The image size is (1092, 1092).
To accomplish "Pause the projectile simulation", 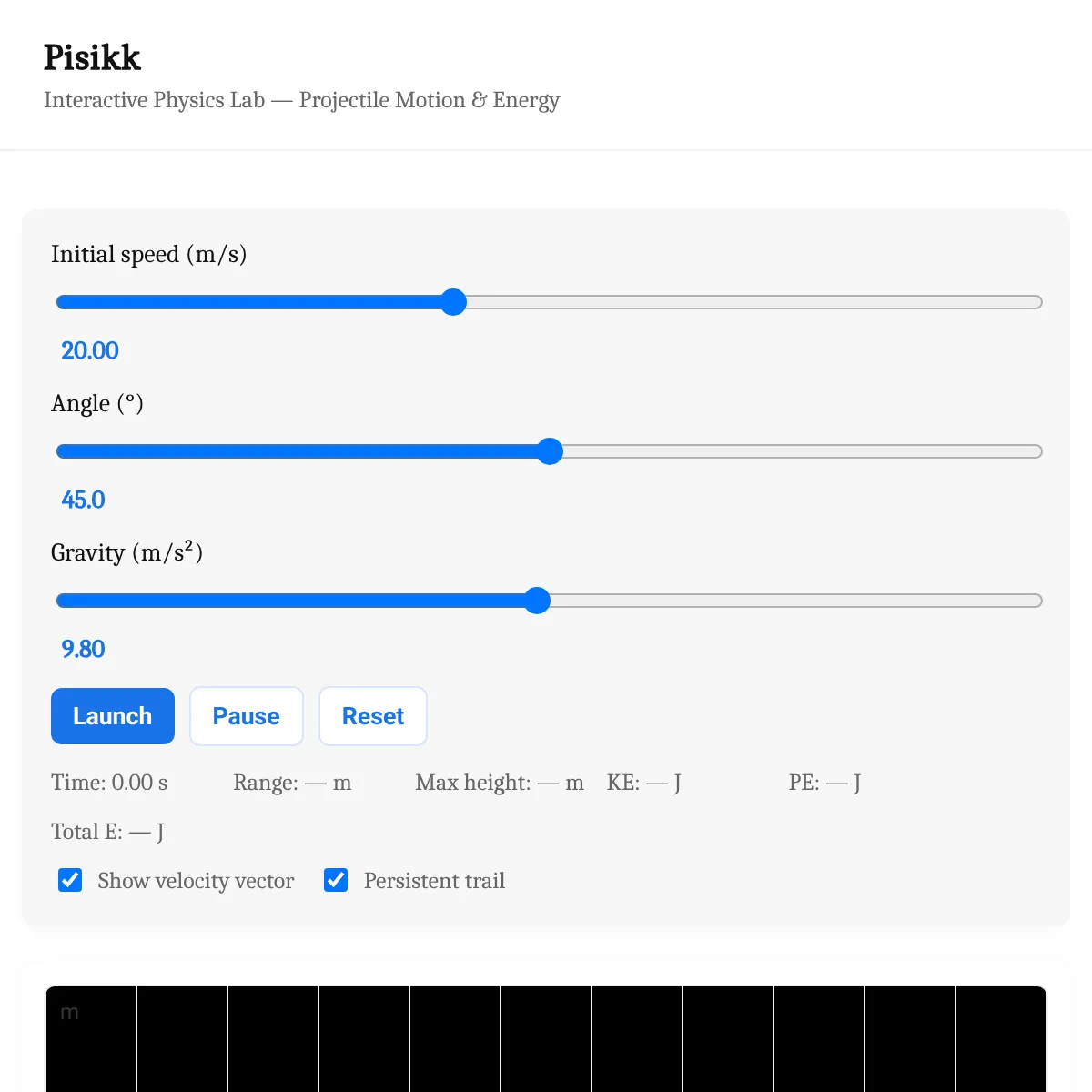I will tap(246, 716).
